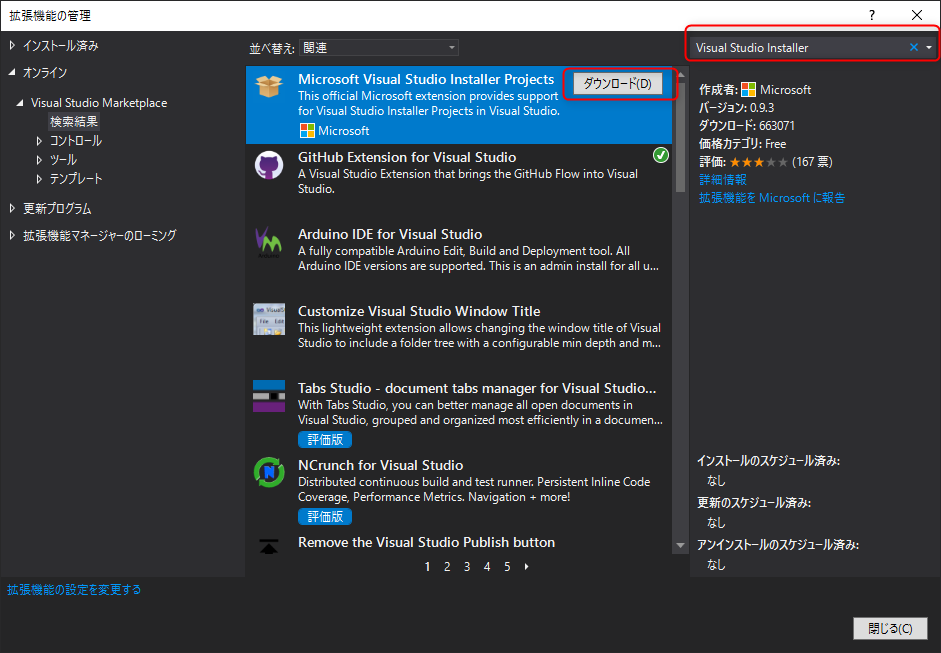Image resolution: width=941 pixels, height=653 pixels.
Task: Collapse the オンライン category
Action: pos(13,73)
